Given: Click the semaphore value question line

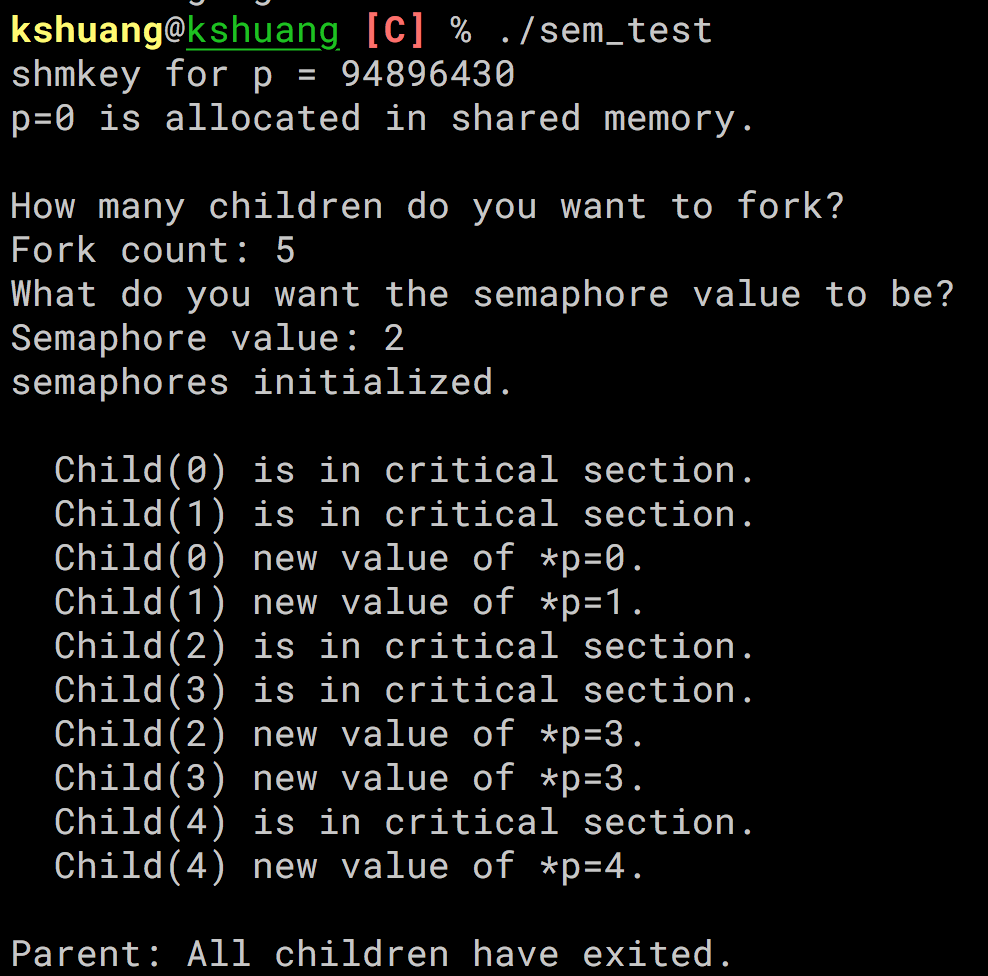Looking at the screenshot, I should pyautogui.click(x=482, y=295).
